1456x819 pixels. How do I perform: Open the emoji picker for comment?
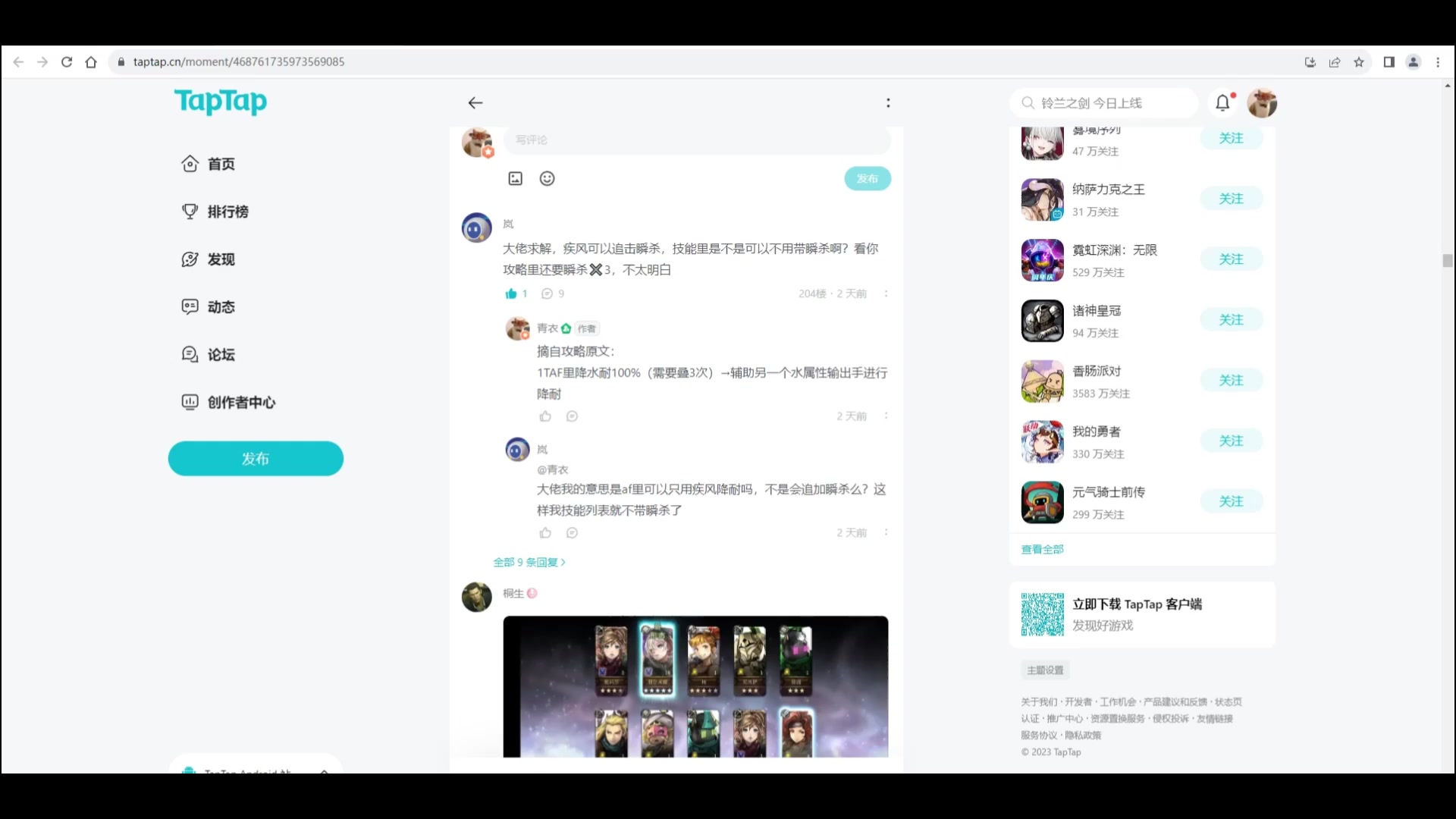(548, 178)
